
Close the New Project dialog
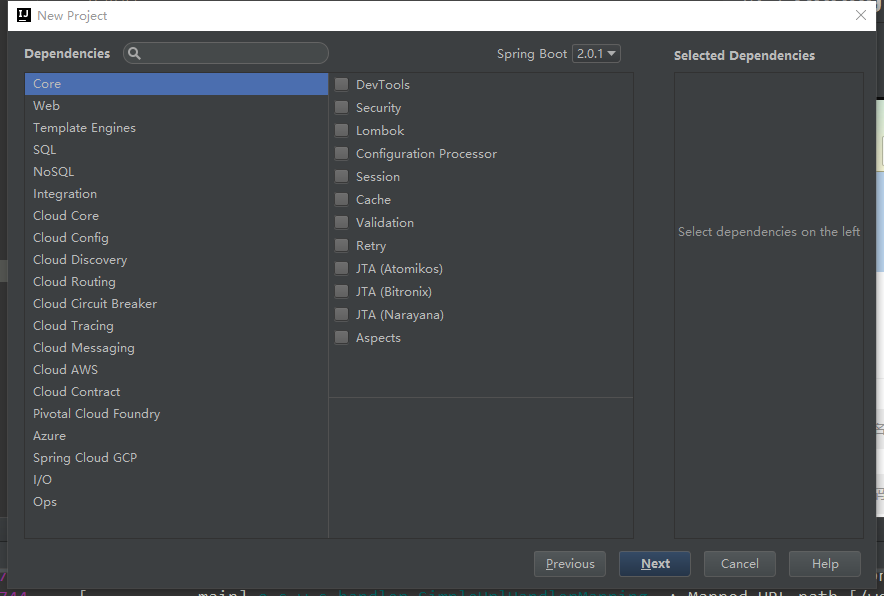pos(861,15)
